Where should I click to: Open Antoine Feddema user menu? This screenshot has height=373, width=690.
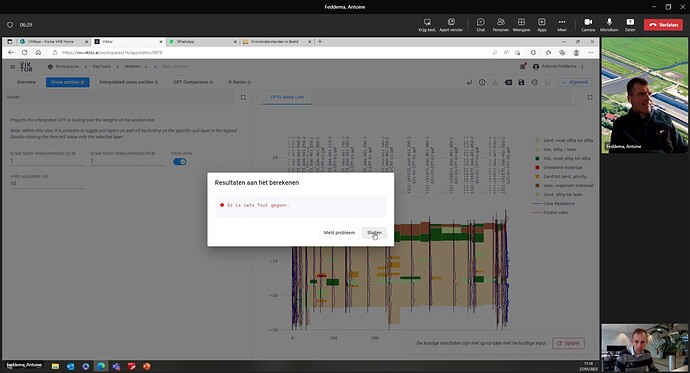pos(554,66)
